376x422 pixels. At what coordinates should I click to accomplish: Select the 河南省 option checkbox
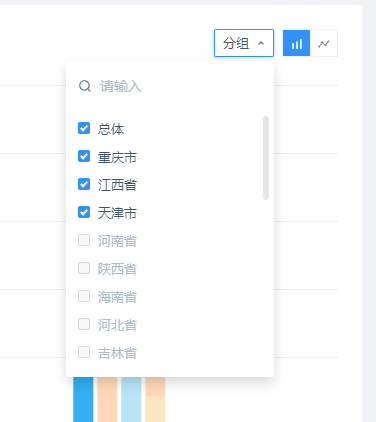84,240
